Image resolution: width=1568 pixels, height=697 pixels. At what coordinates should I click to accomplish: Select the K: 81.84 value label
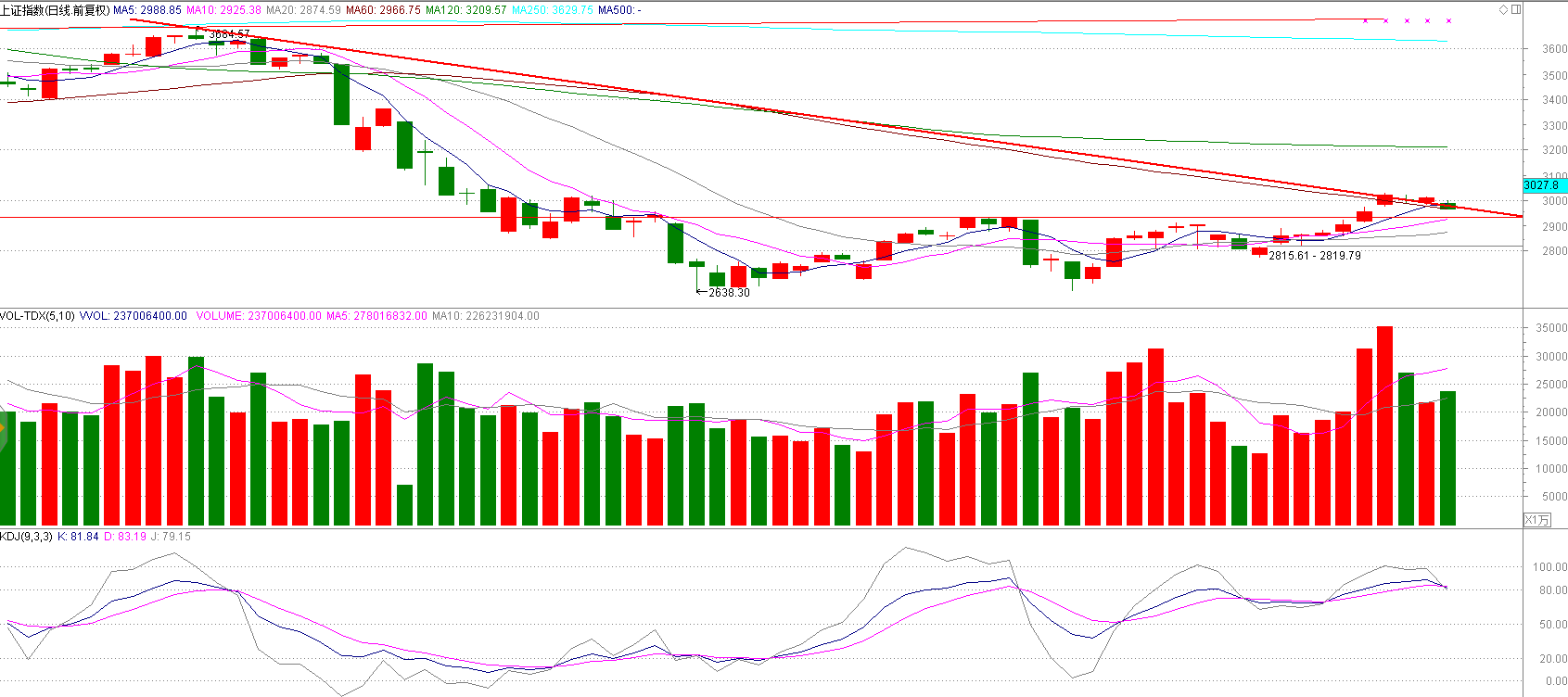click(x=78, y=537)
